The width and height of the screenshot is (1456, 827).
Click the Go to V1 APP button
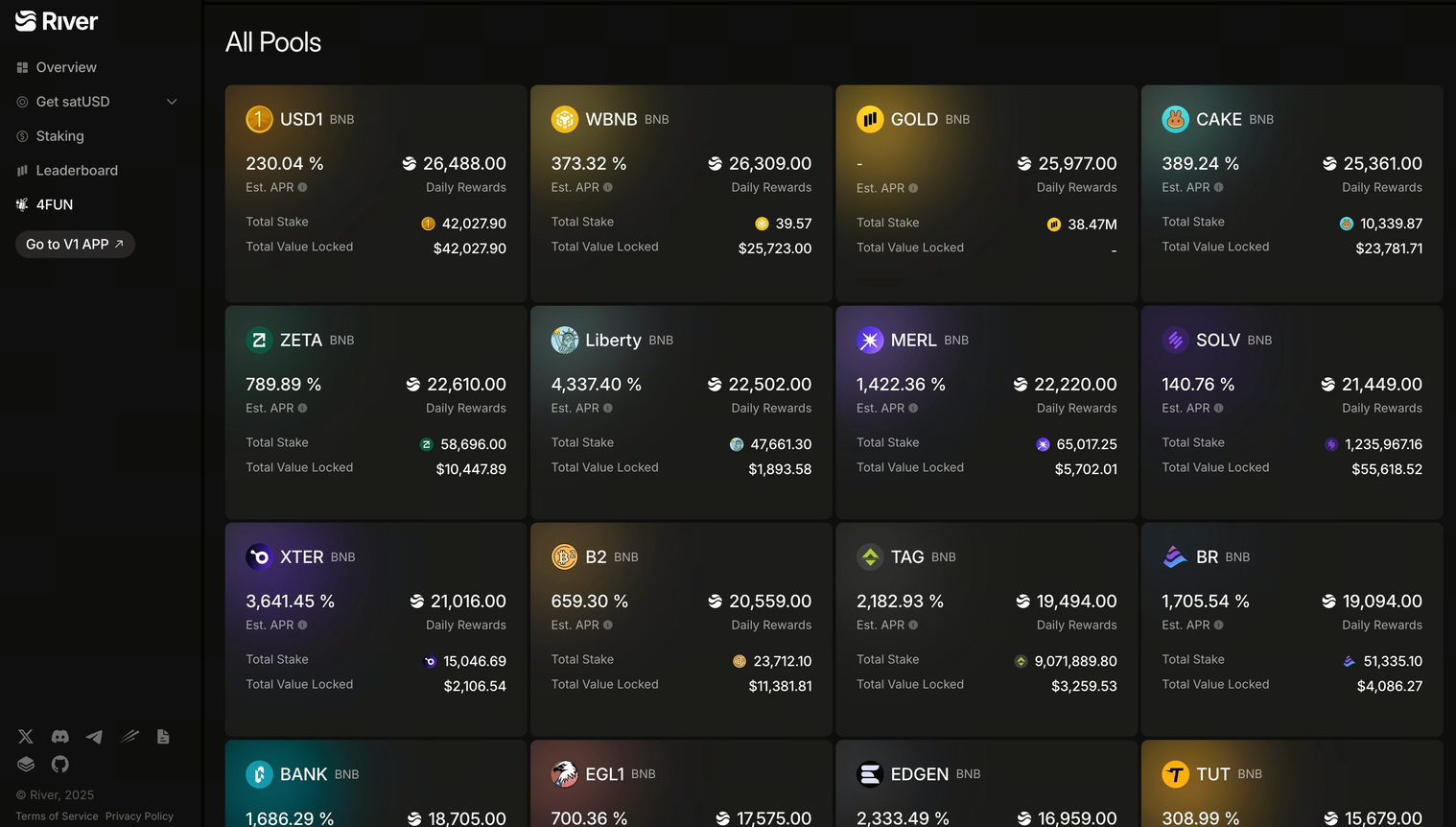(75, 245)
